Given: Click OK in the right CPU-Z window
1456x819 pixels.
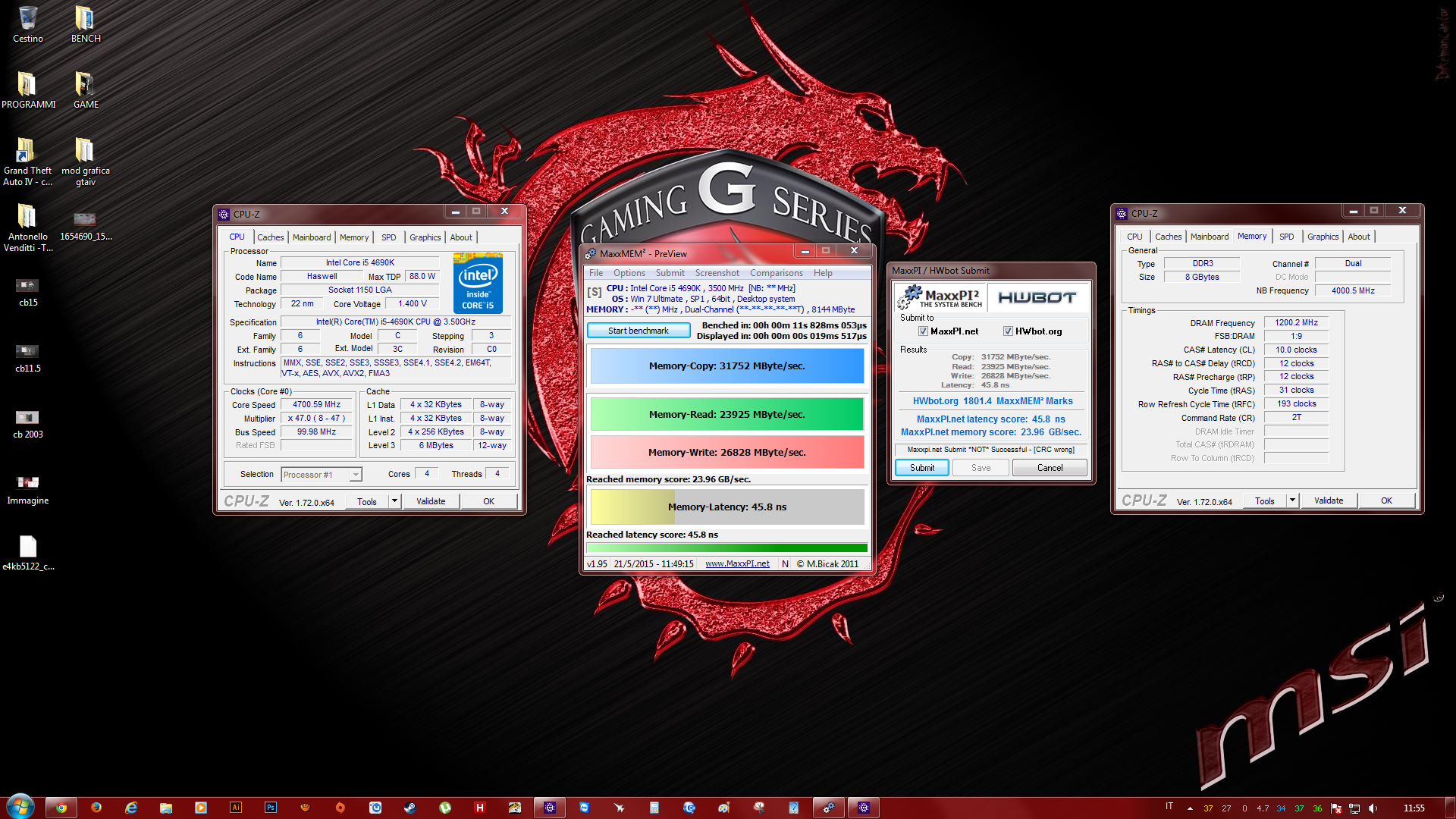Looking at the screenshot, I should pos(1386,500).
